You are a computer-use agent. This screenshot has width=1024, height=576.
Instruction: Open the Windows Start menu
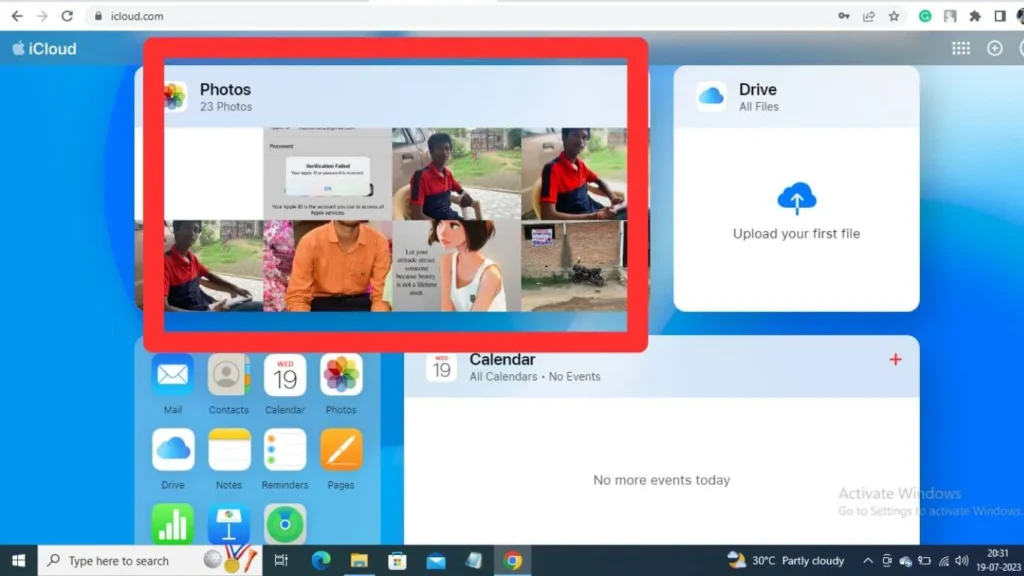(18, 560)
